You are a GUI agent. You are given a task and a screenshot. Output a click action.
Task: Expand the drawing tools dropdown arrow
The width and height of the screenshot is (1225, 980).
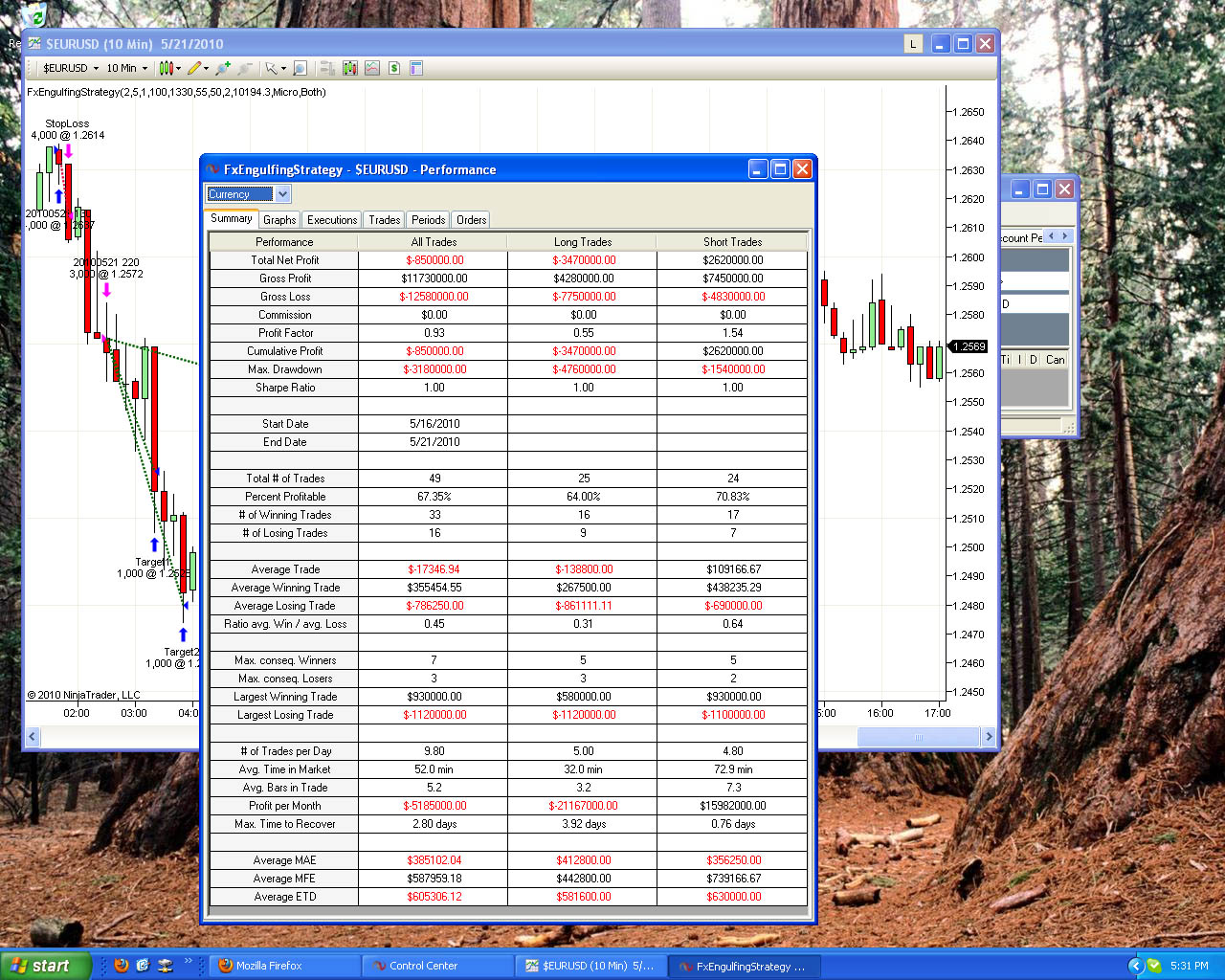pyautogui.click(x=207, y=68)
